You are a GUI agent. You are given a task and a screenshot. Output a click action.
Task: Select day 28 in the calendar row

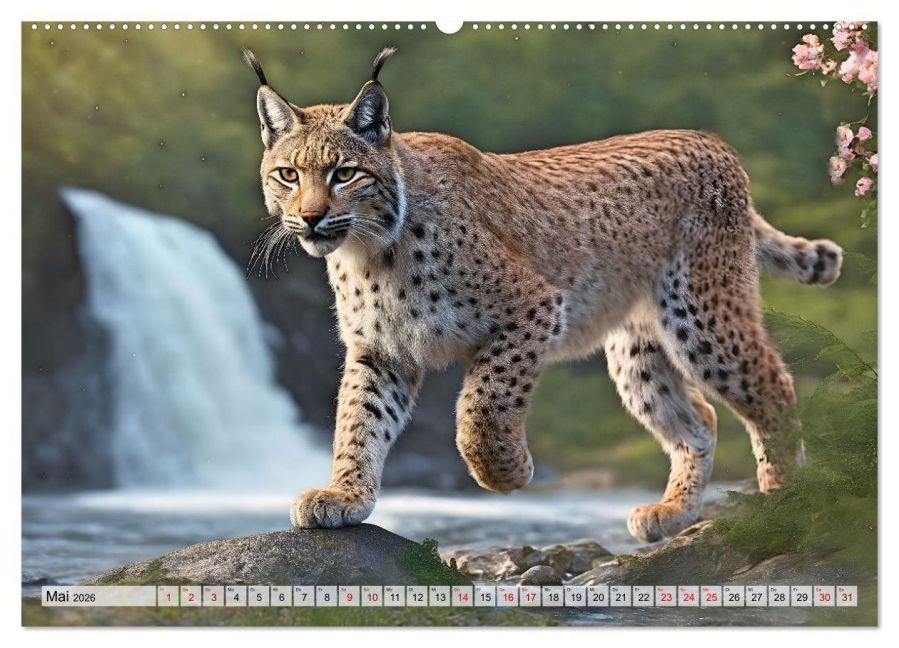779,596
